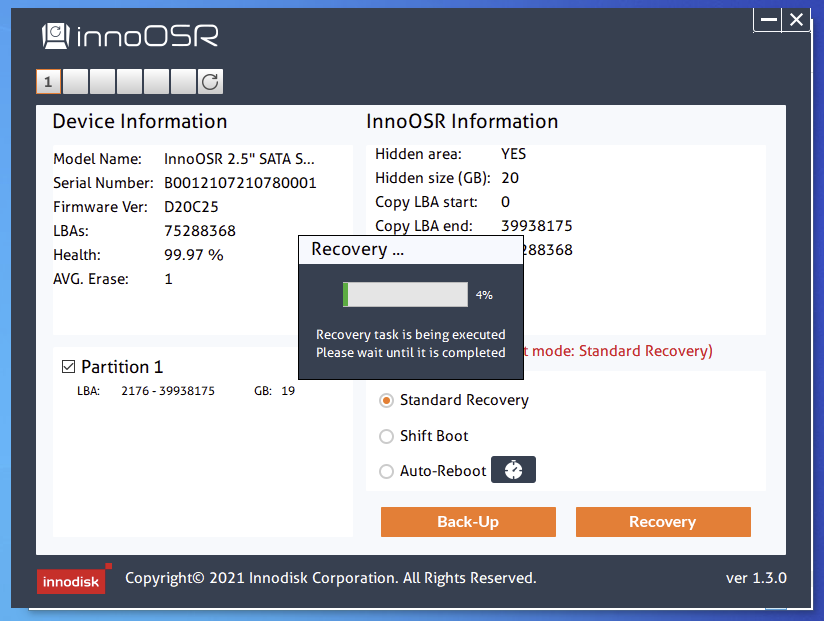The height and width of the screenshot is (621, 824).
Task: Click the Serial Number value B0012107210780001
Action: pos(240,183)
